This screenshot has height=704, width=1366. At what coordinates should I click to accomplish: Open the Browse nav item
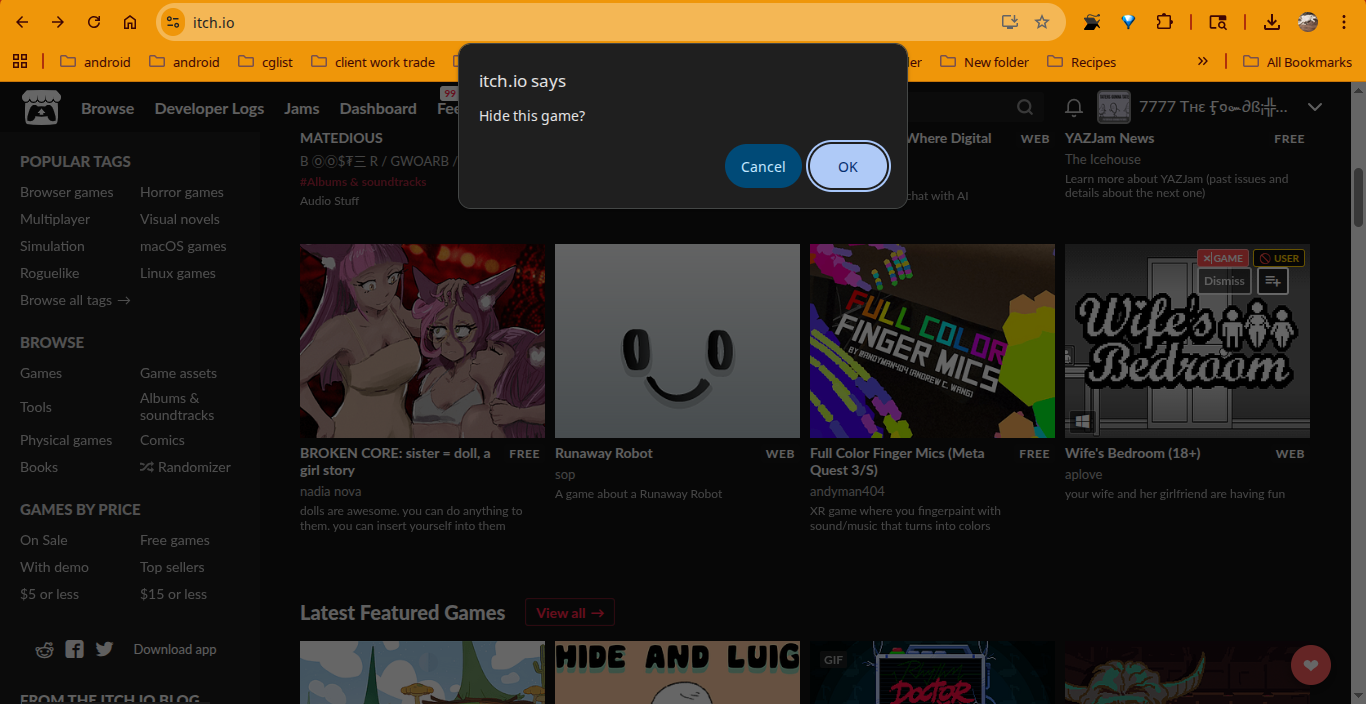point(107,109)
